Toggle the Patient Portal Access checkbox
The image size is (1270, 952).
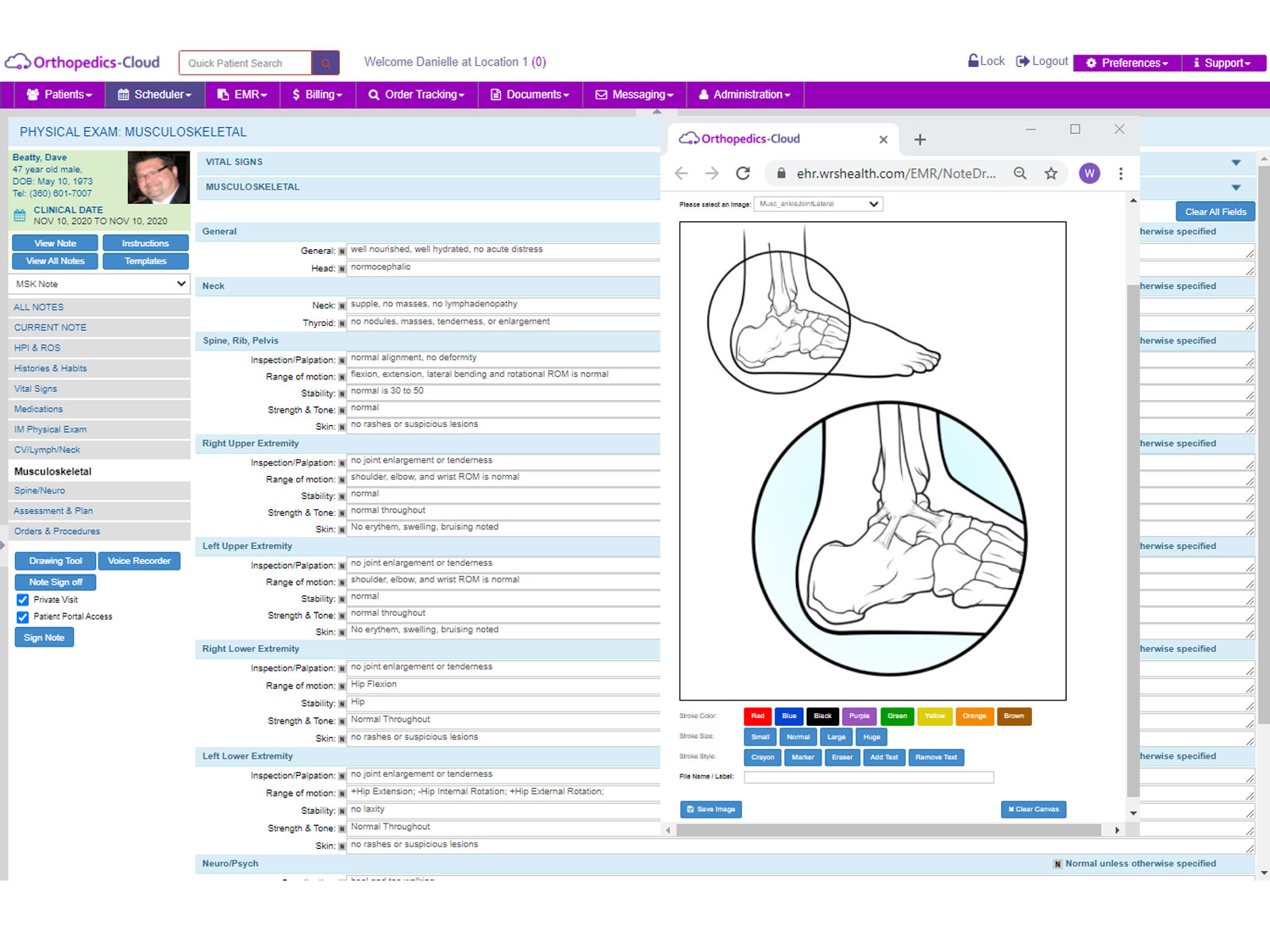coord(23,616)
